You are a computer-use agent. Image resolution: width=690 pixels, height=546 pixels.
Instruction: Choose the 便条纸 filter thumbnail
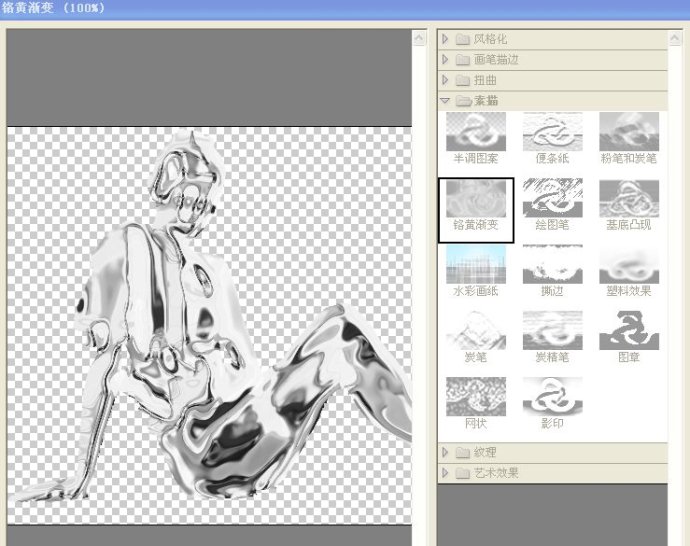[552, 132]
